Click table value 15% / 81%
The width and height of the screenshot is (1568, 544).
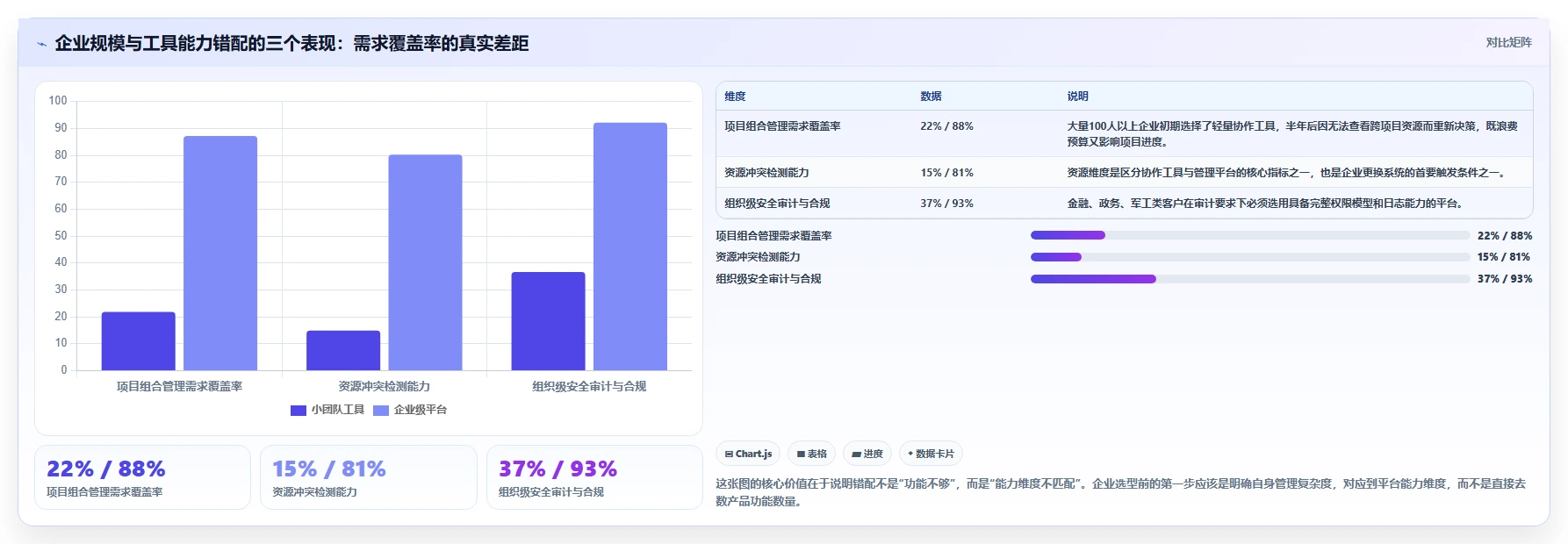(x=946, y=173)
